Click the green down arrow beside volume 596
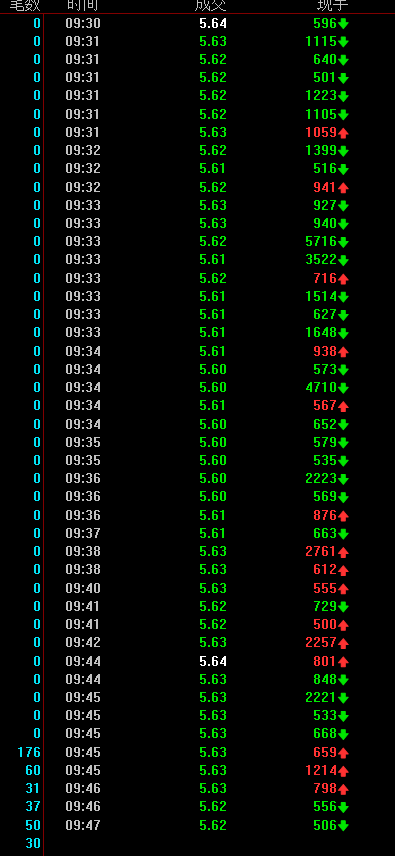The width and height of the screenshot is (395, 856). [343, 23]
